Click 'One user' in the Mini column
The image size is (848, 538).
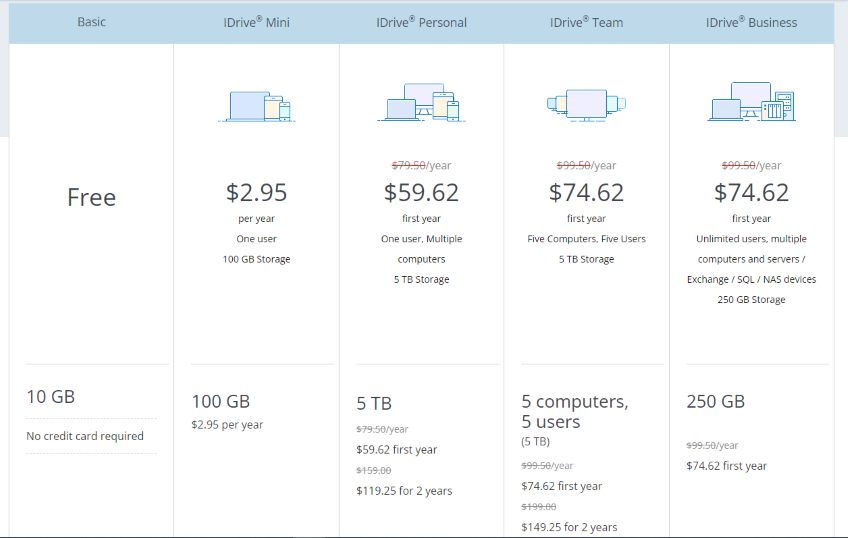[x=256, y=239]
